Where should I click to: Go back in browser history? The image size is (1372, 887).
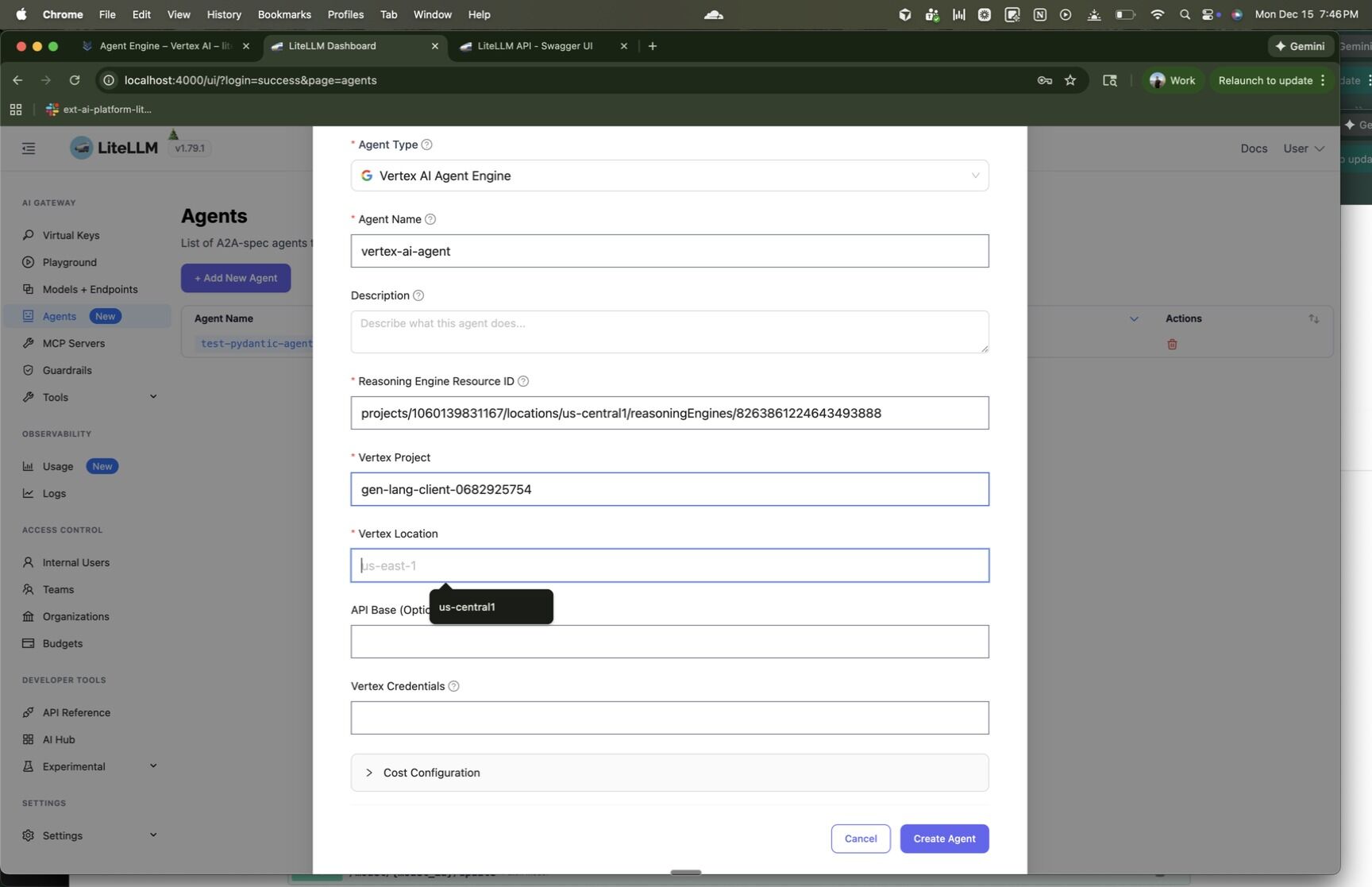coord(17,80)
